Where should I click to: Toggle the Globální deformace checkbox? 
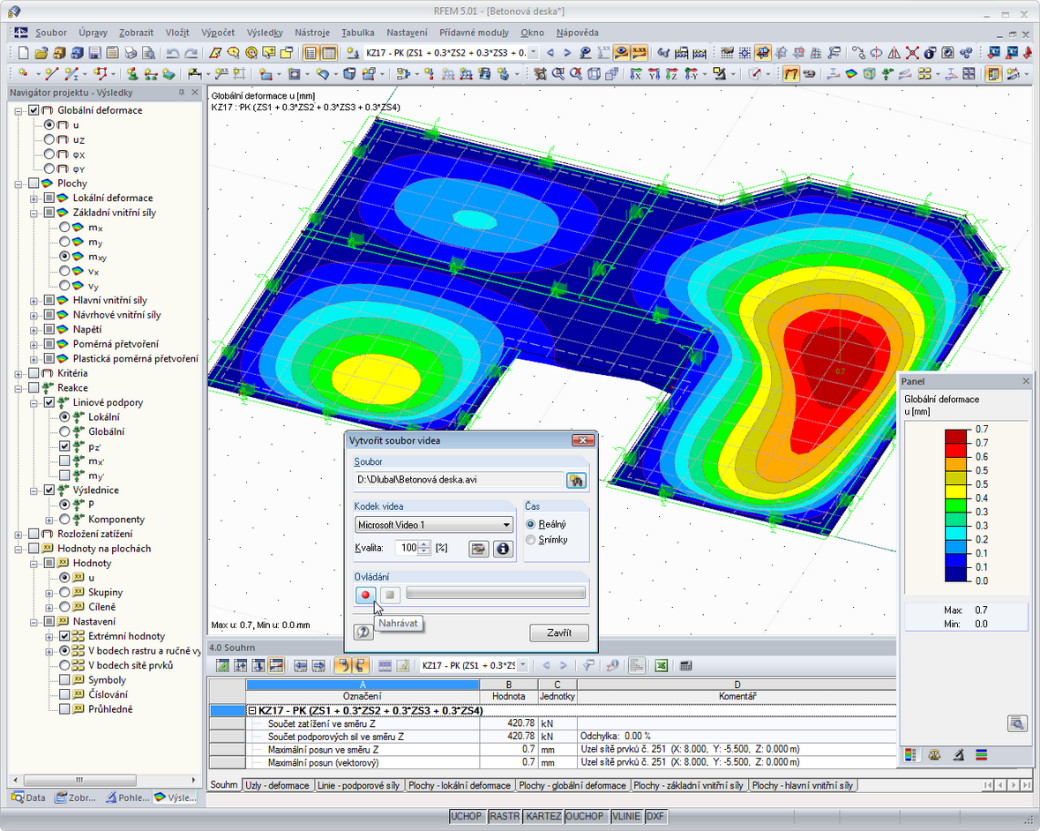click(34, 110)
